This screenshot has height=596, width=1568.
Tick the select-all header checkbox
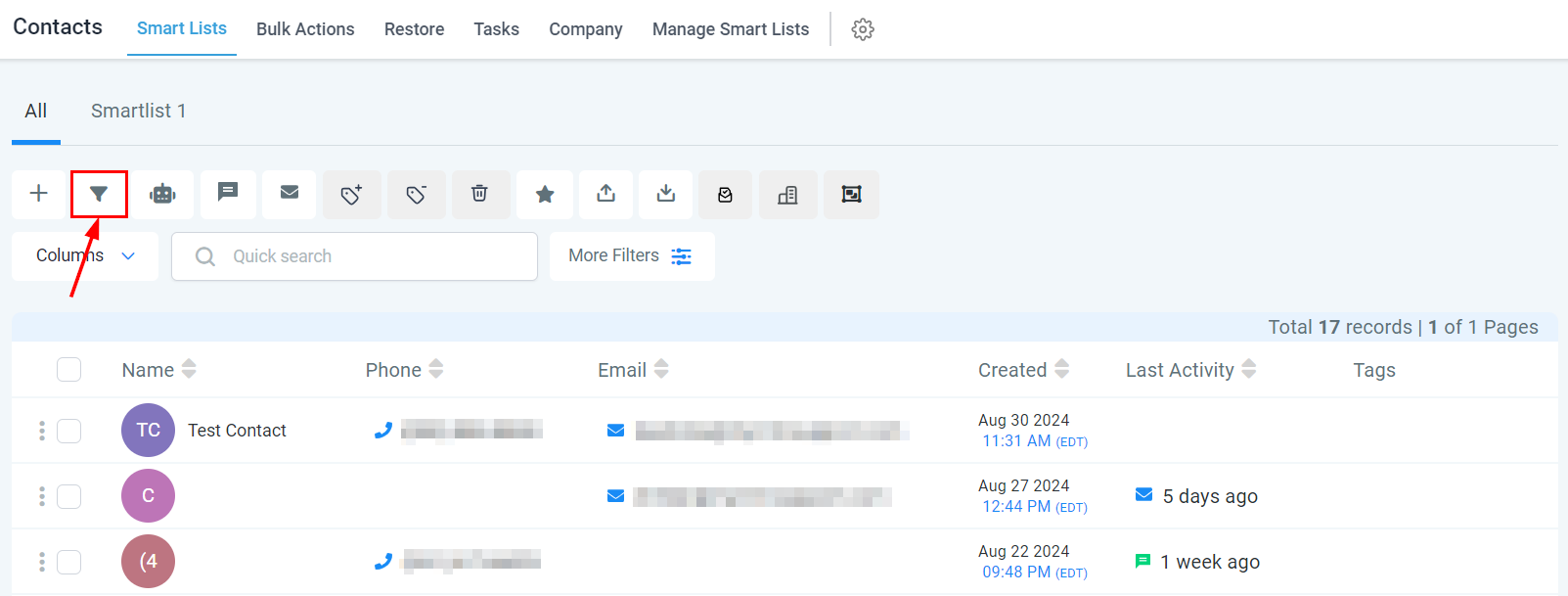point(68,370)
